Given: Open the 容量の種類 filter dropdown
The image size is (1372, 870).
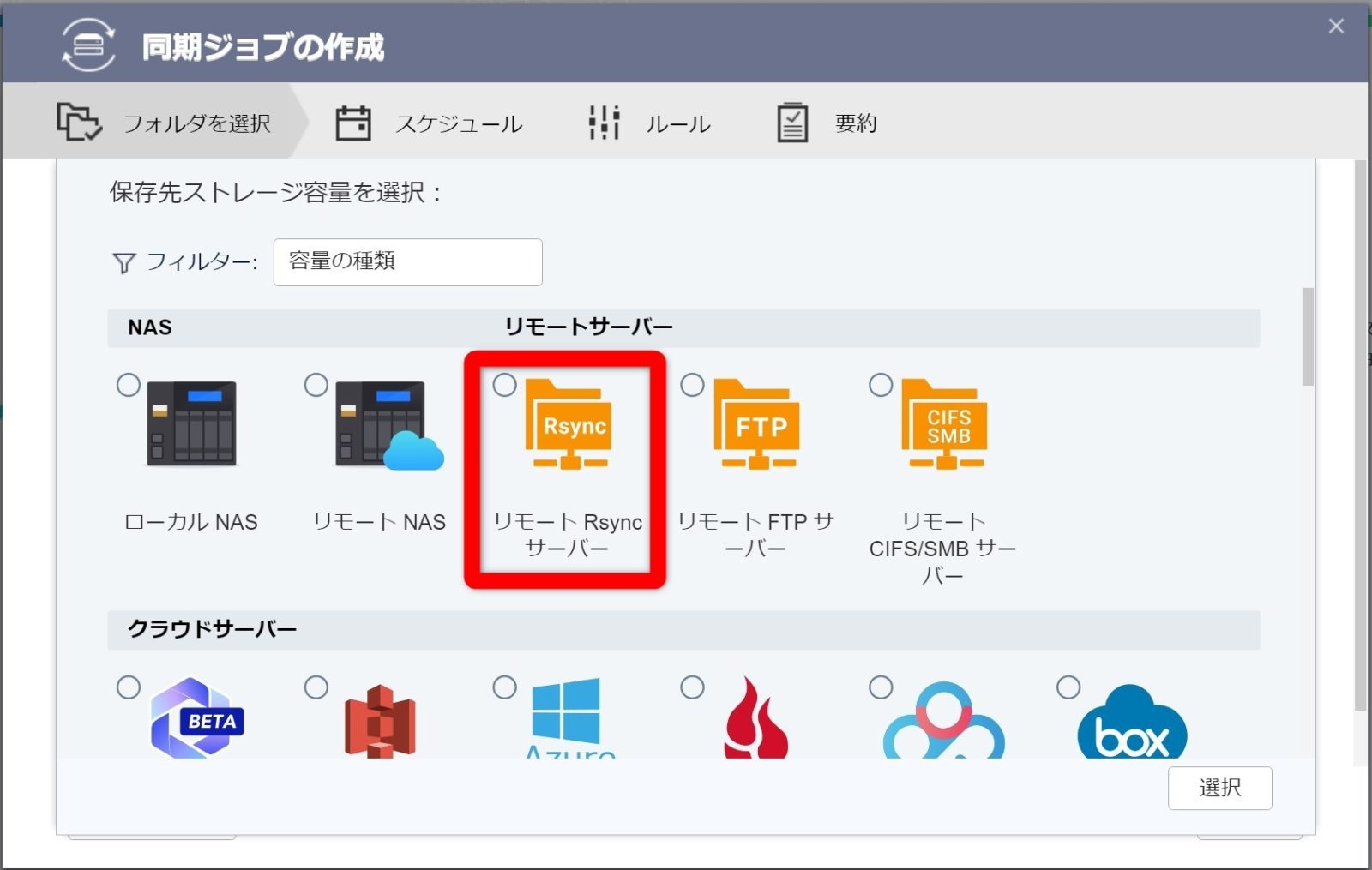Looking at the screenshot, I should tap(407, 261).
